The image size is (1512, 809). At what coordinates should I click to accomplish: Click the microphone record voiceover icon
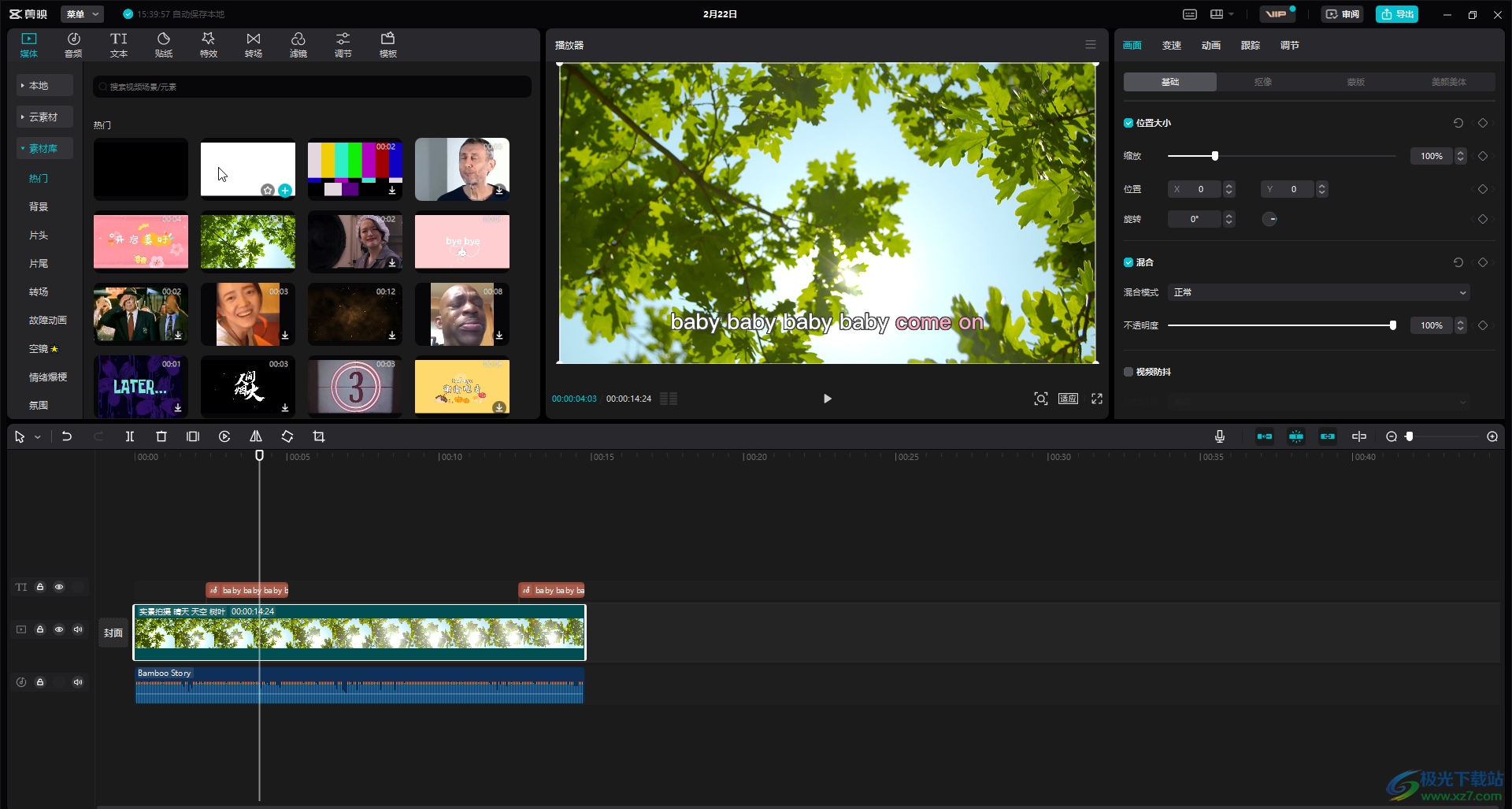[x=1220, y=436]
